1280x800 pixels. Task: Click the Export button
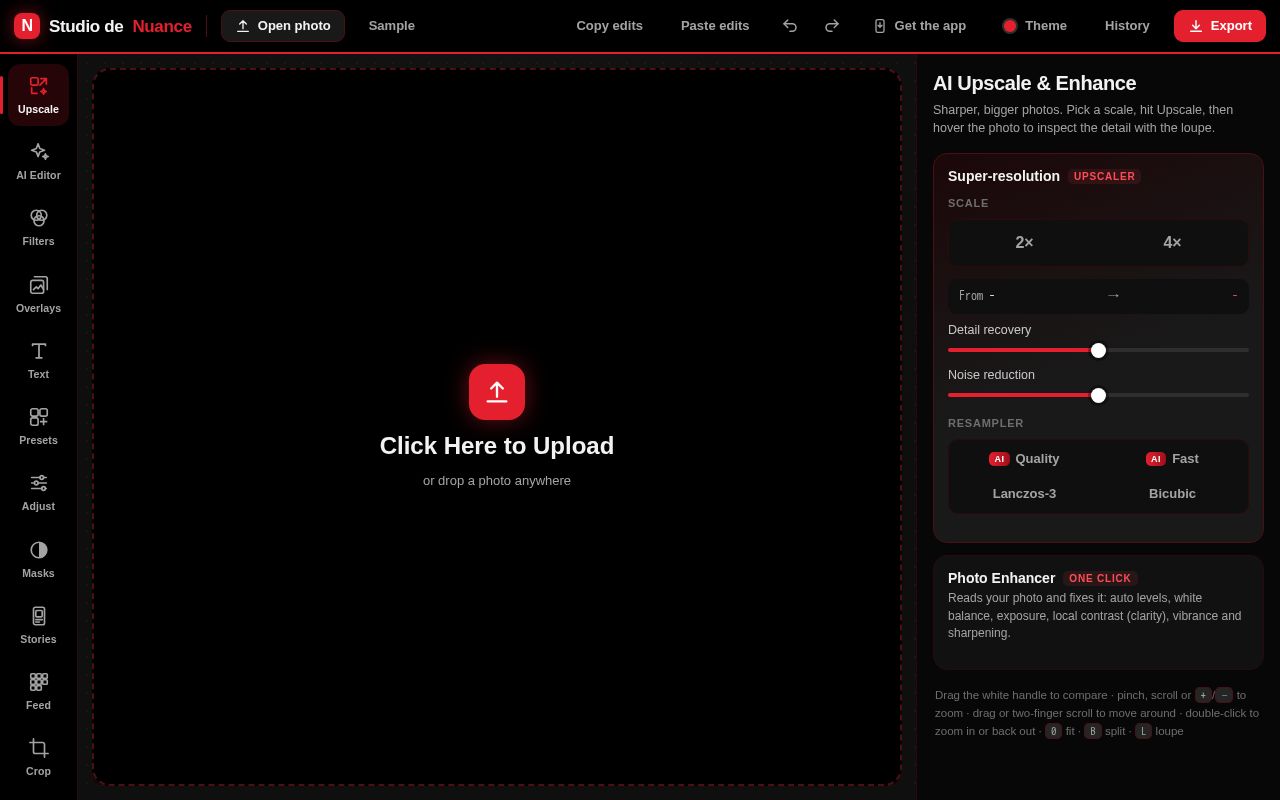1220,26
